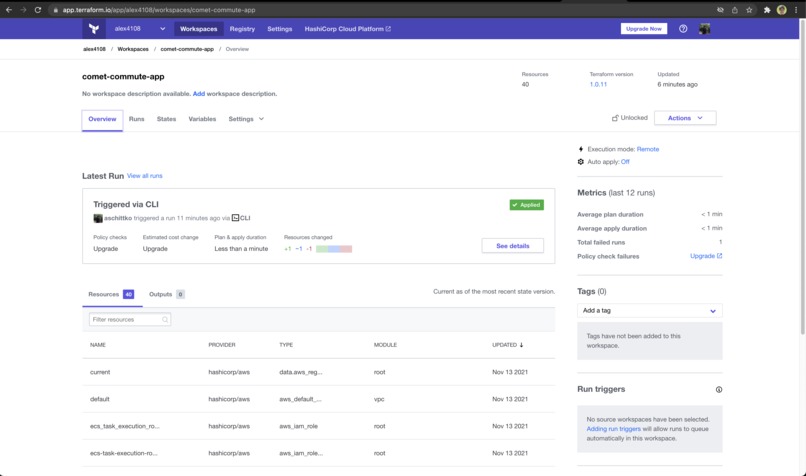Image resolution: width=806 pixels, height=476 pixels.
Task: Click the Filter resources input field
Action: (x=130, y=320)
